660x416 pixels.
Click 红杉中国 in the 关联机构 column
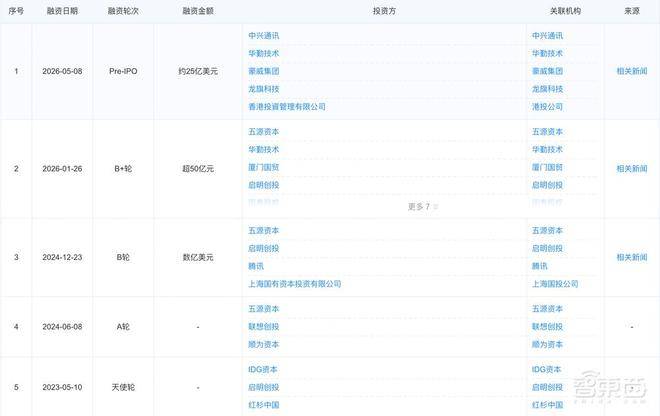(x=547, y=405)
